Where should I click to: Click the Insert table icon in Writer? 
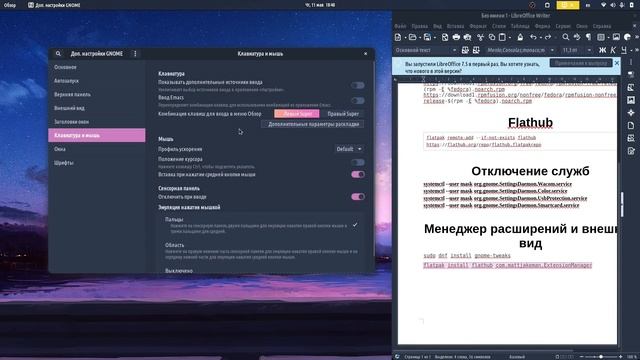601,38
